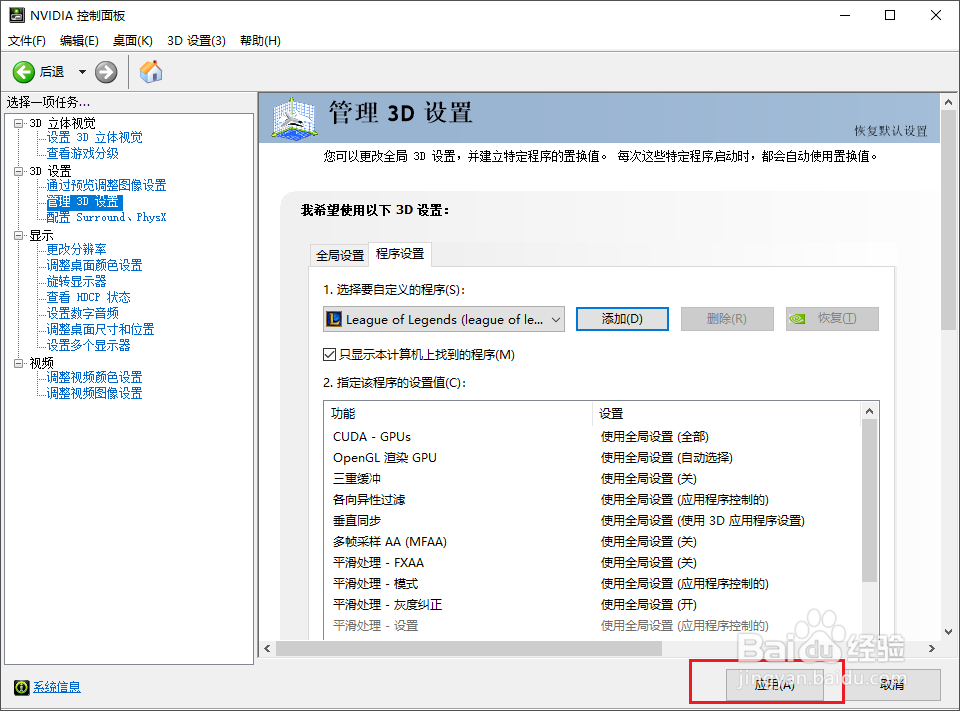
Task: Click the 添加 button to add a program
Action: coord(622,319)
